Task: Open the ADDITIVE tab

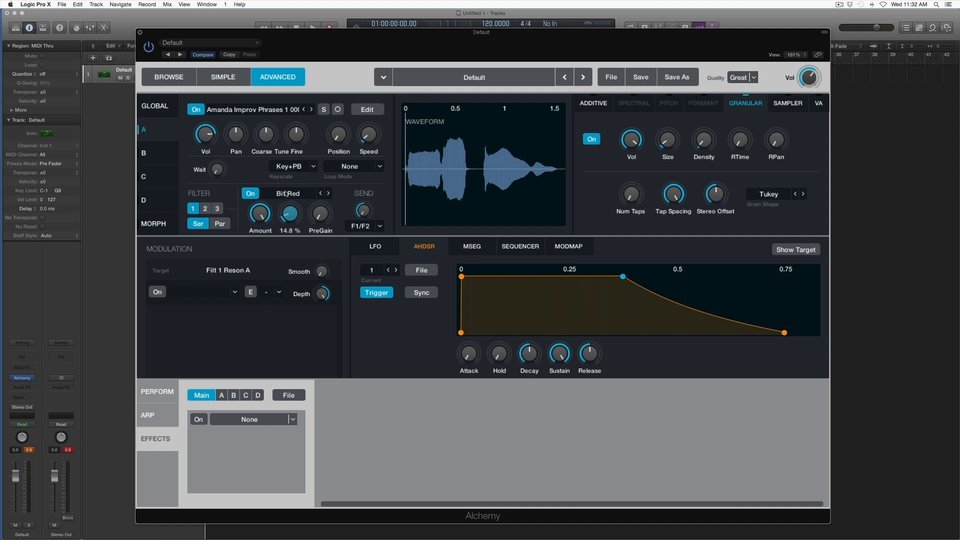Action: click(593, 103)
